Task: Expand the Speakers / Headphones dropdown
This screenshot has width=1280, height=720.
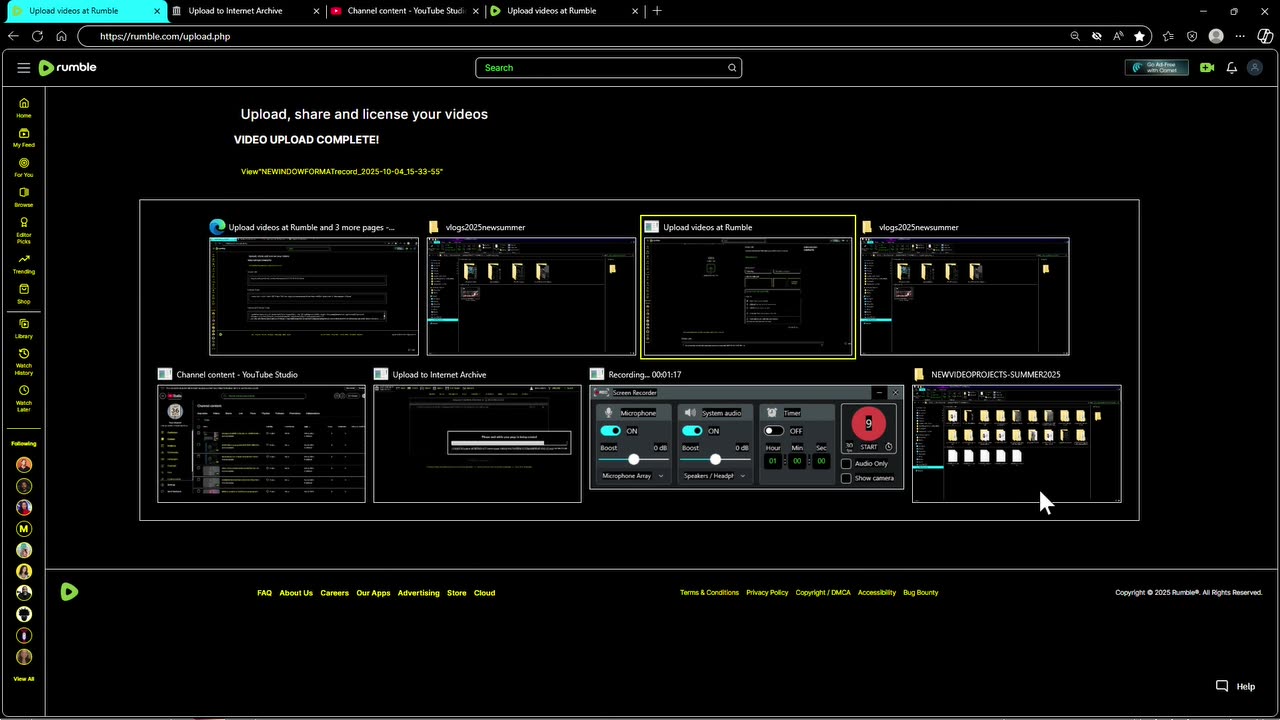Action: pos(715,476)
